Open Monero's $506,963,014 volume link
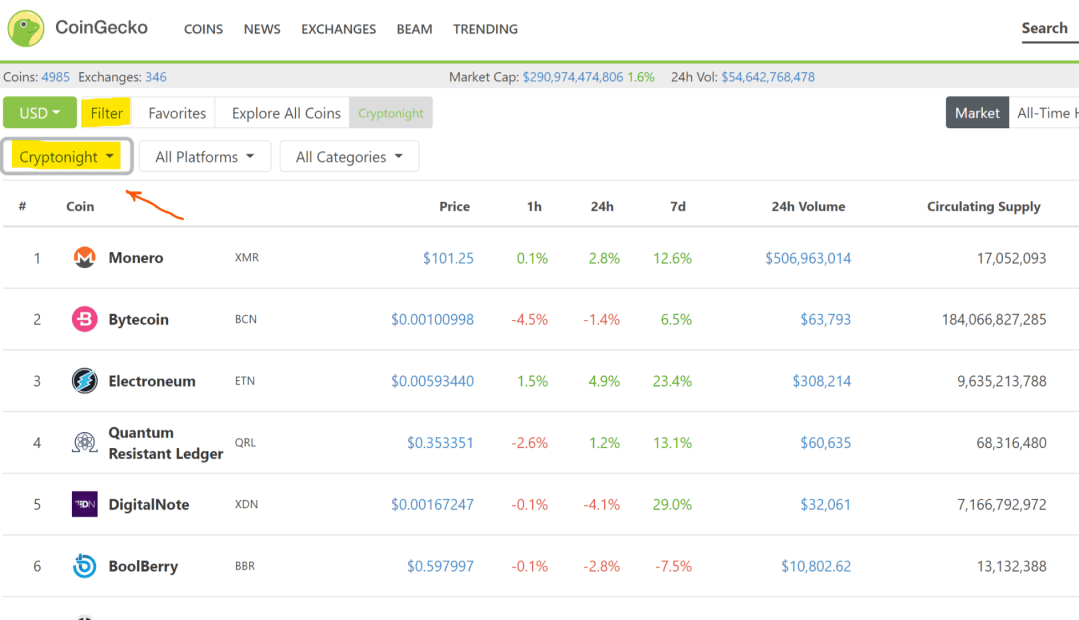 coord(808,257)
